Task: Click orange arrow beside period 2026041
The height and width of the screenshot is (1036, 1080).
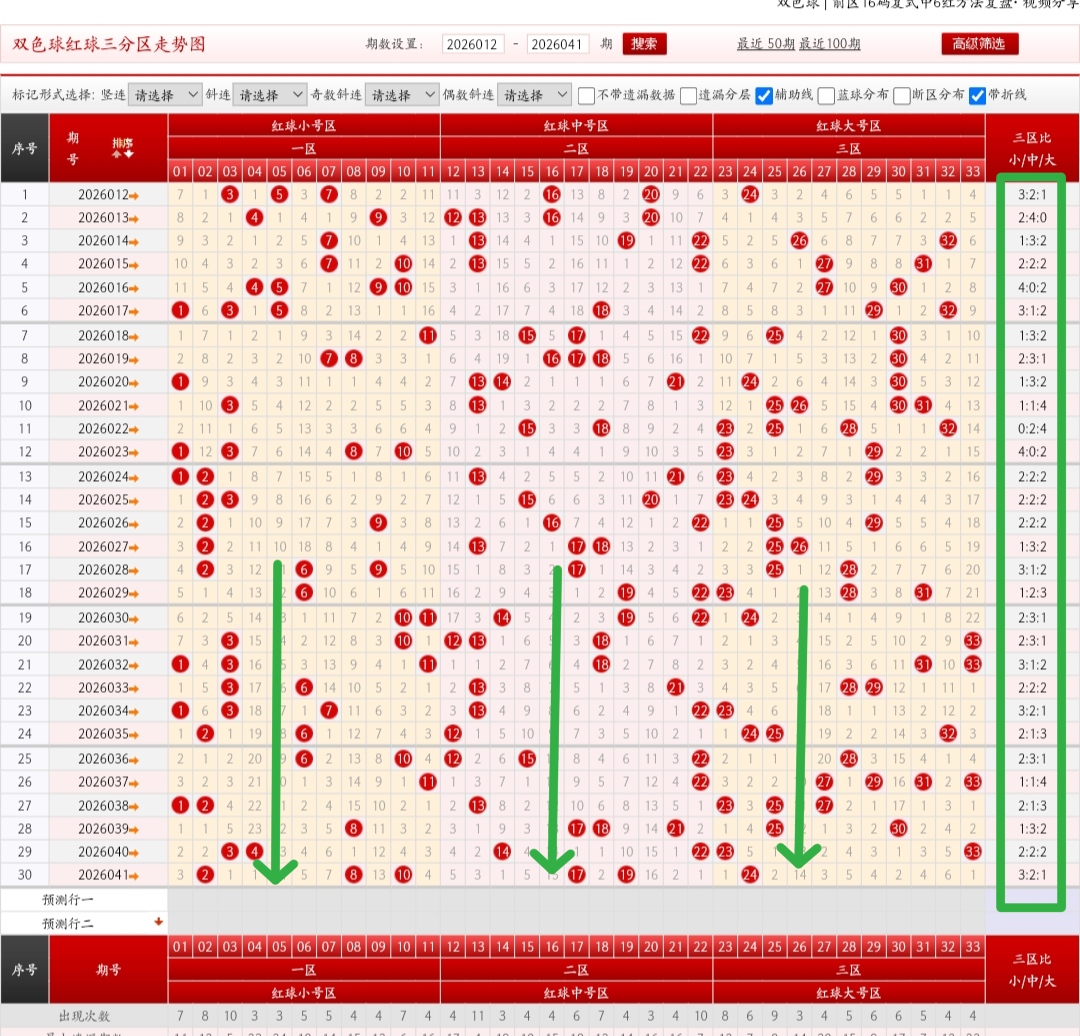Action: (134, 876)
